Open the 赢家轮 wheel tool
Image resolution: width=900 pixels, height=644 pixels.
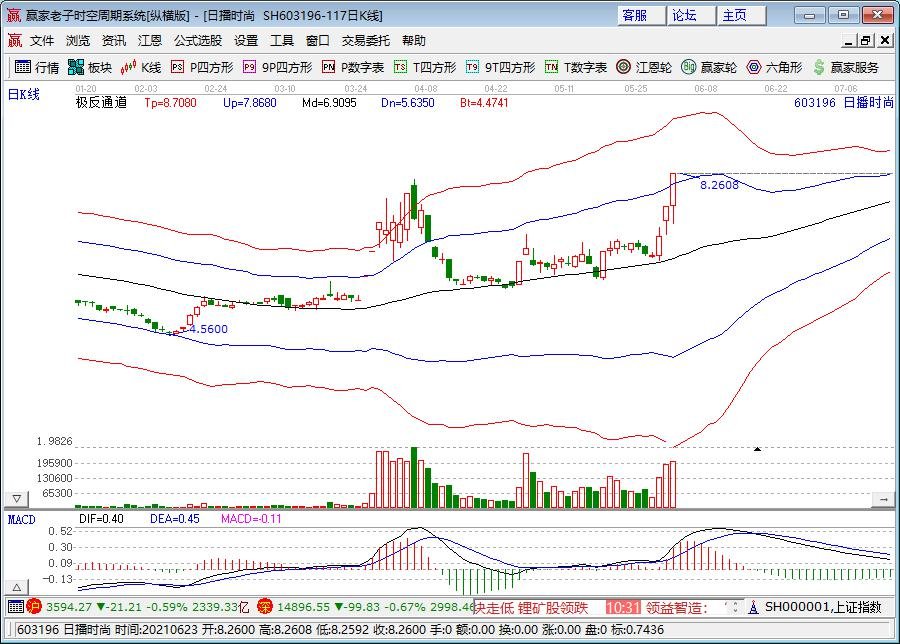[709, 67]
